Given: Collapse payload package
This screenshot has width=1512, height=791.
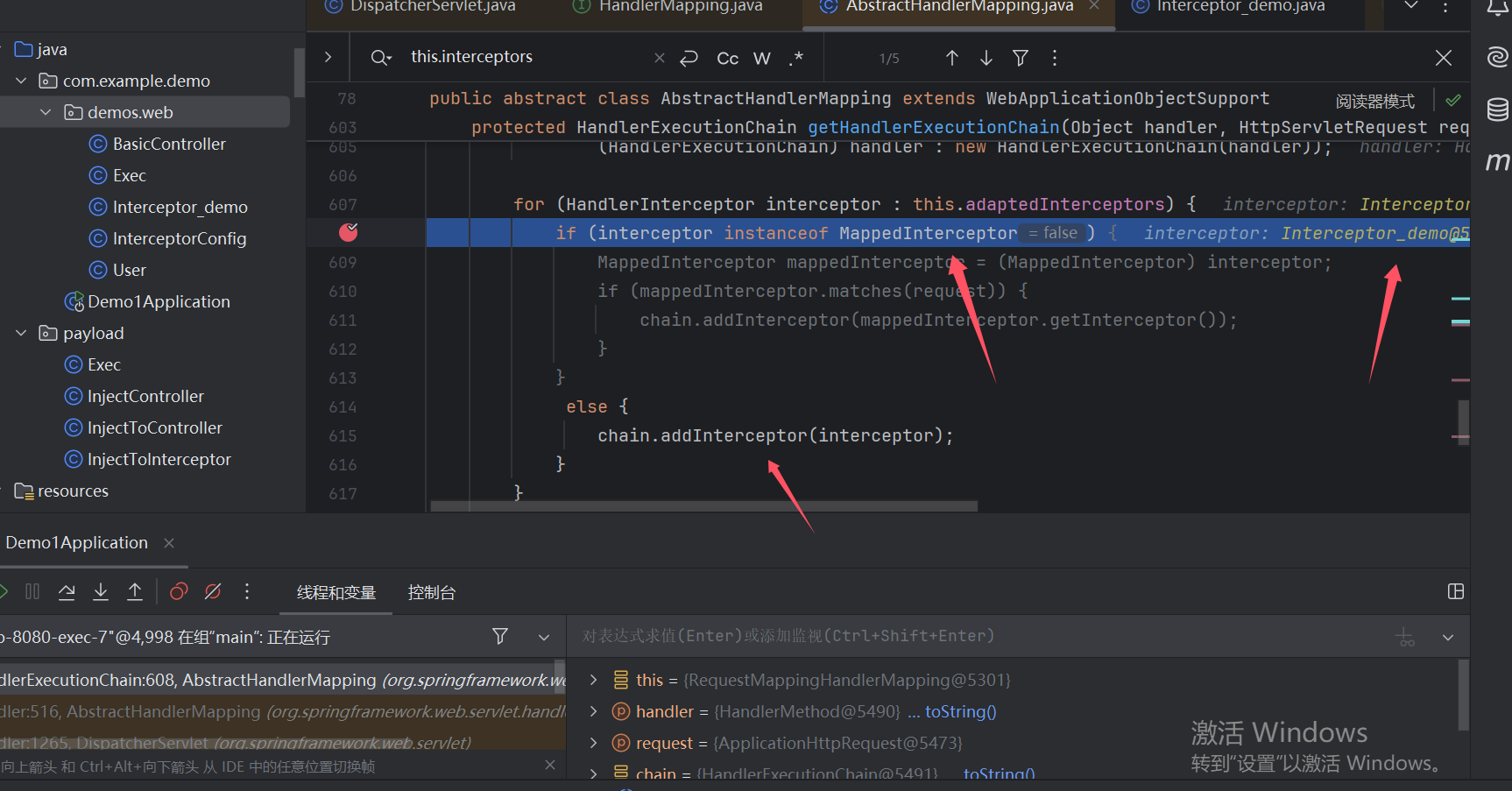Looking at the screenshot, I should coord(21,333).
